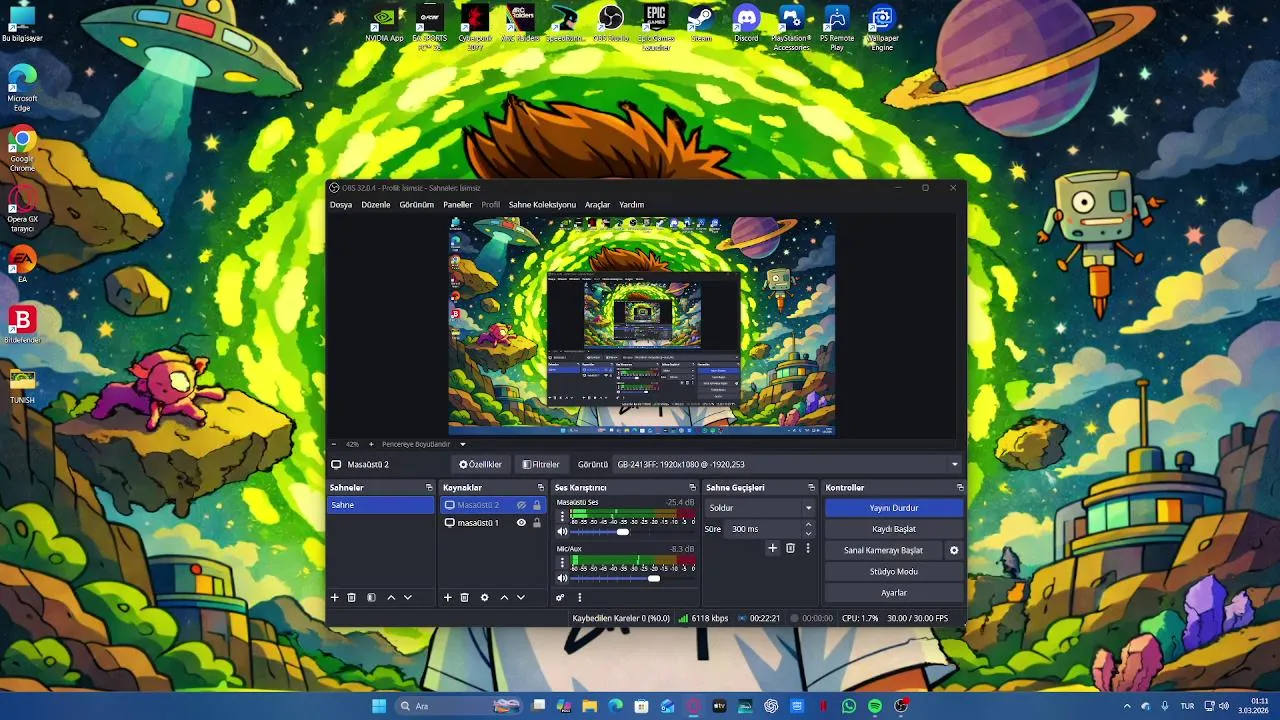Enable Stüdyo Modu
This screenshot has width=1280, height=720.
tap(894, 571)
